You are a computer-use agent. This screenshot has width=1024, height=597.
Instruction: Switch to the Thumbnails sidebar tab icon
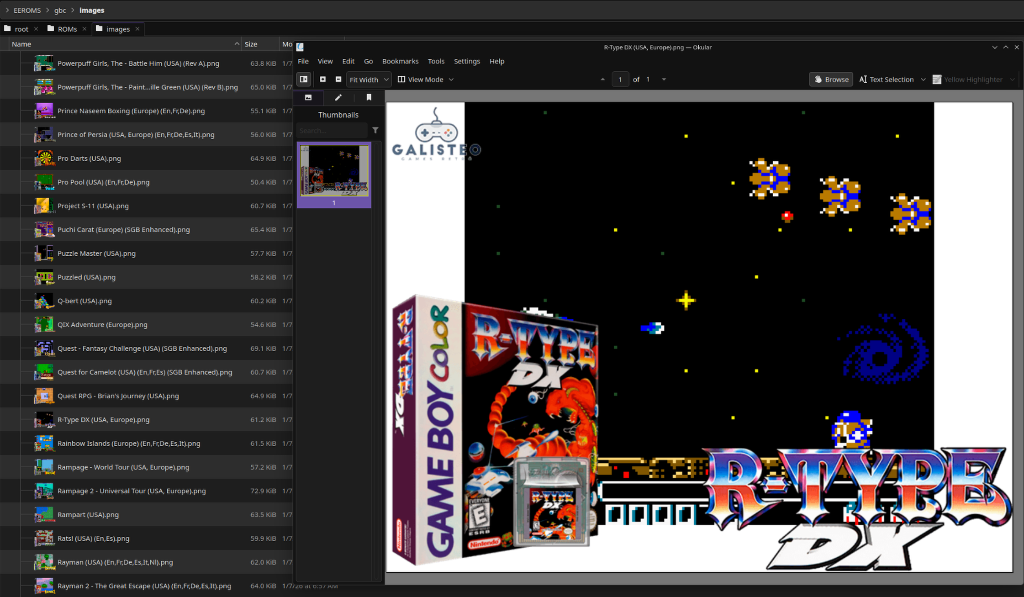(308, 97)
